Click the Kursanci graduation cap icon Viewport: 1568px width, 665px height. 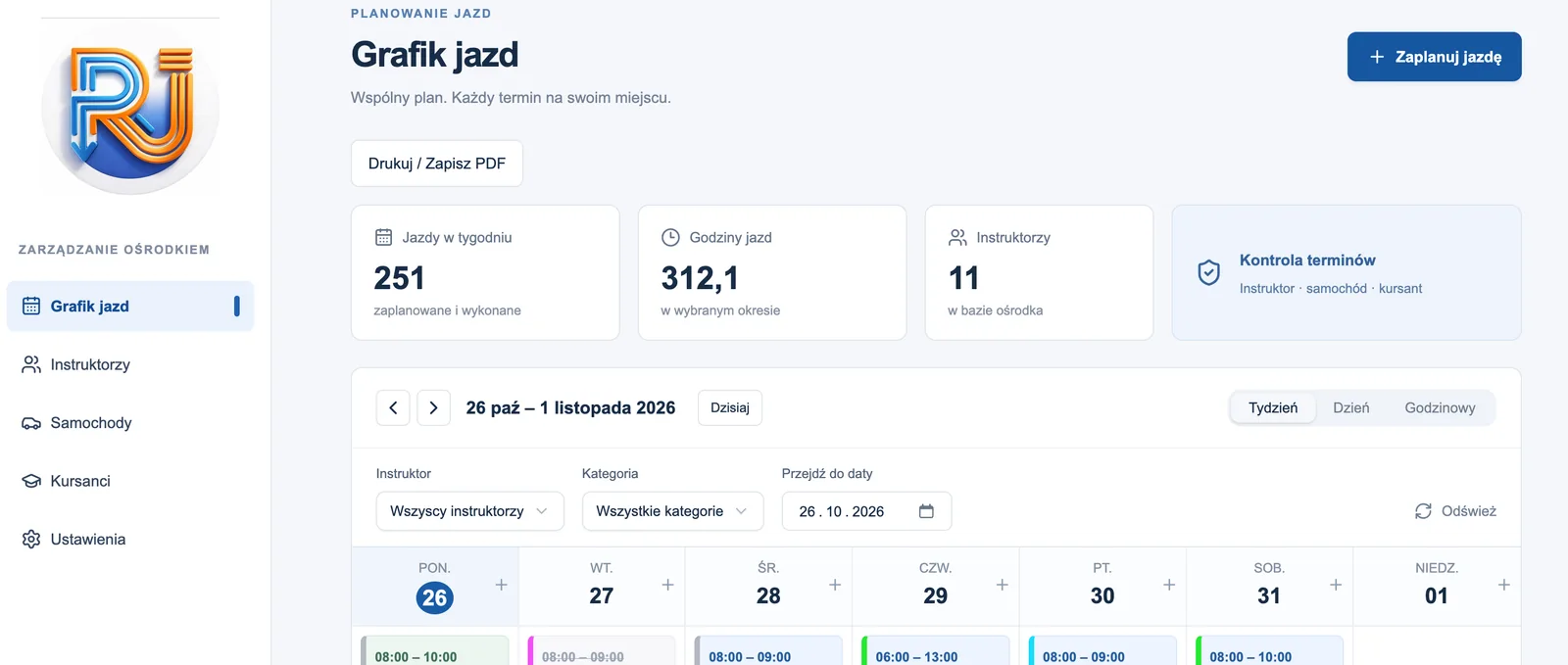(x=31, y=481)
